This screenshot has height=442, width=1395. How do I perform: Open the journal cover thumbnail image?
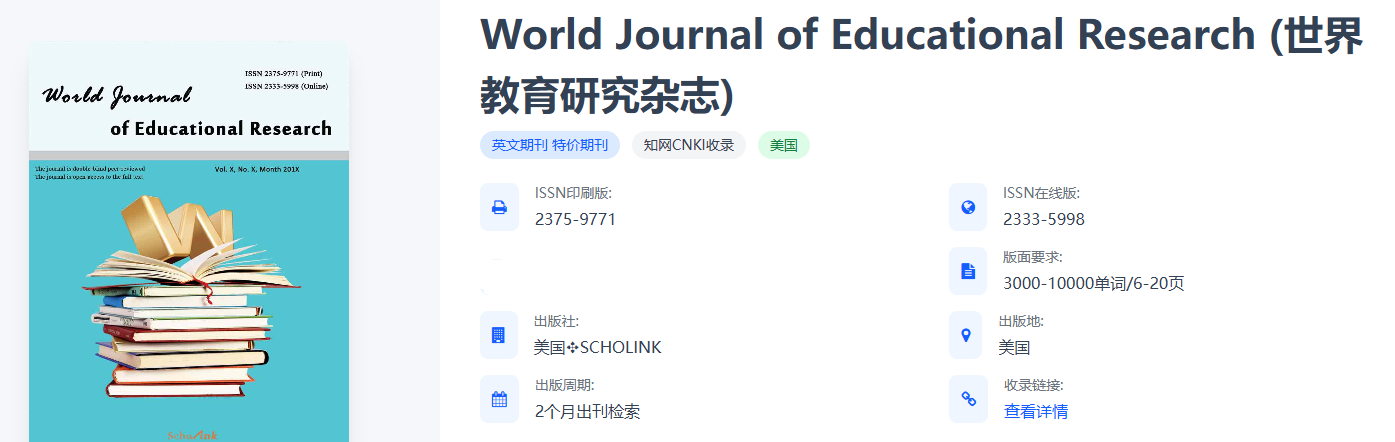click(189, 241)
